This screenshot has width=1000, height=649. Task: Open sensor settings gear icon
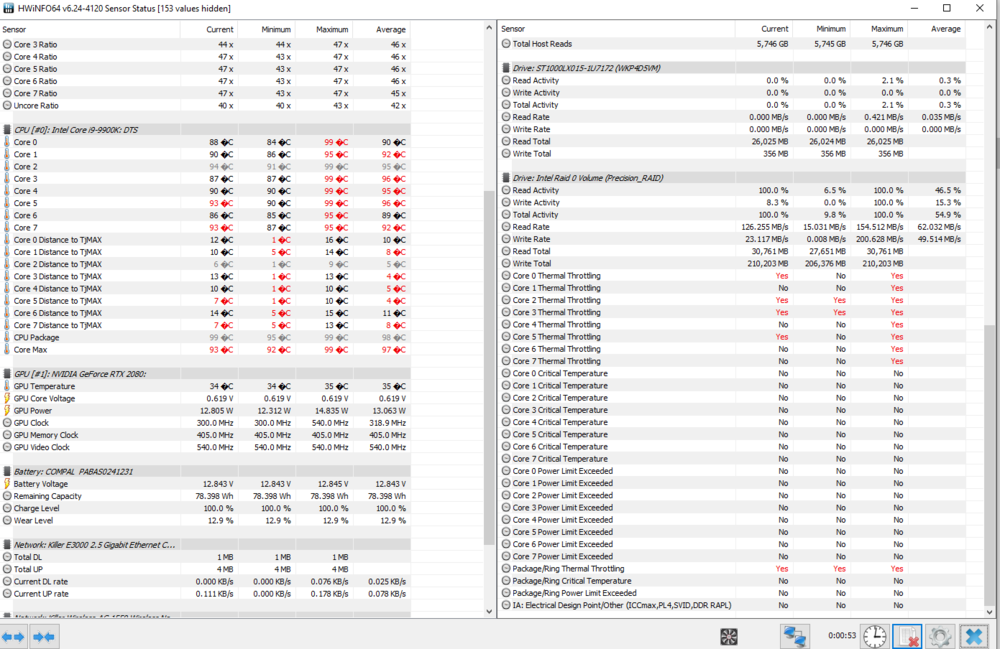pos(940,636)
